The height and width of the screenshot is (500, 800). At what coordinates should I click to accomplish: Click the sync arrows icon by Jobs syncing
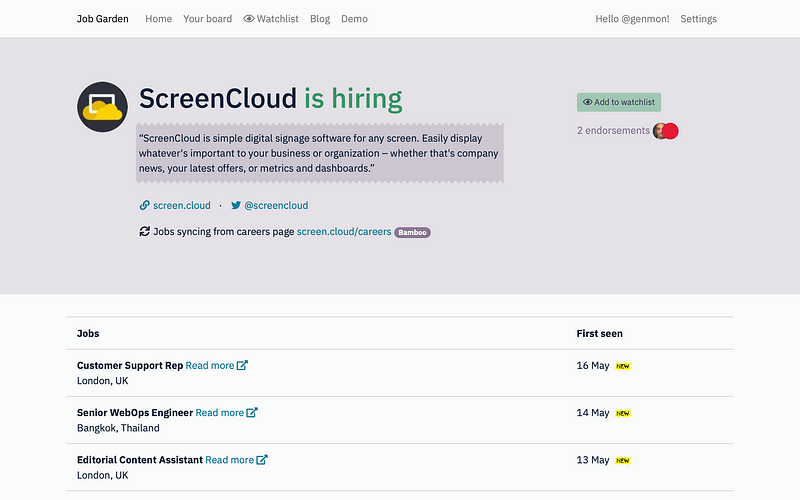144,232
